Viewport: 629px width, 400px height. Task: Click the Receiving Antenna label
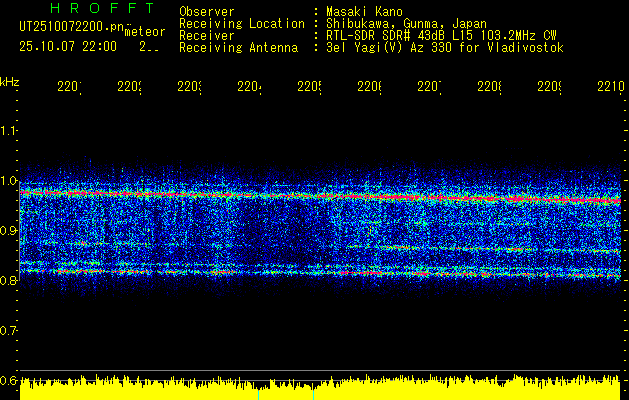[239, 48]
